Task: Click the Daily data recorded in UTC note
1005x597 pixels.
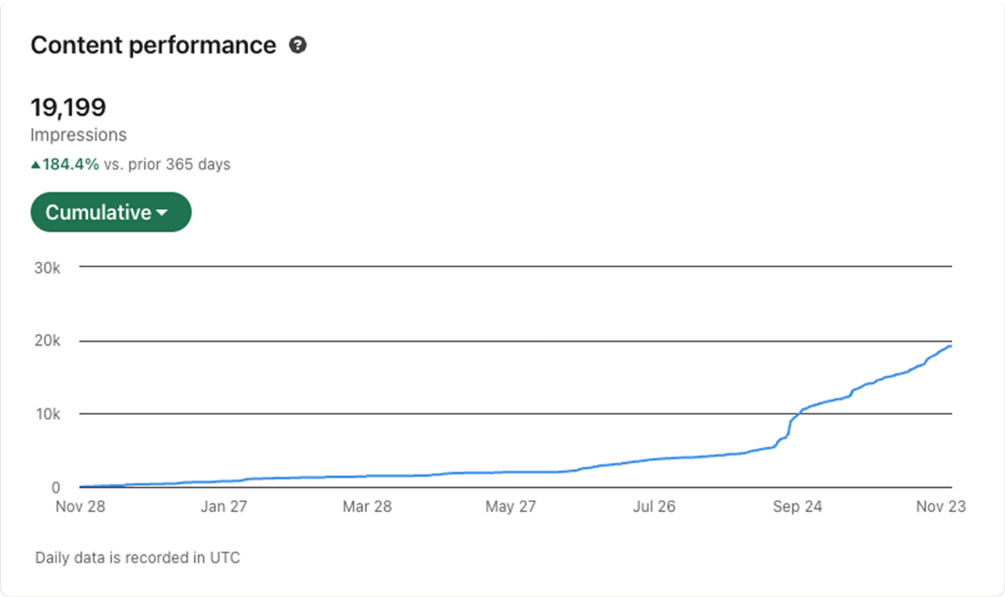Action: [137, 558]
